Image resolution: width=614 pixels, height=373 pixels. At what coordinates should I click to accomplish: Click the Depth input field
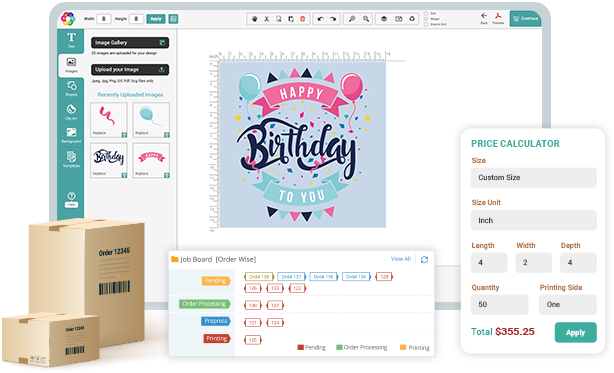coord(578,263)
